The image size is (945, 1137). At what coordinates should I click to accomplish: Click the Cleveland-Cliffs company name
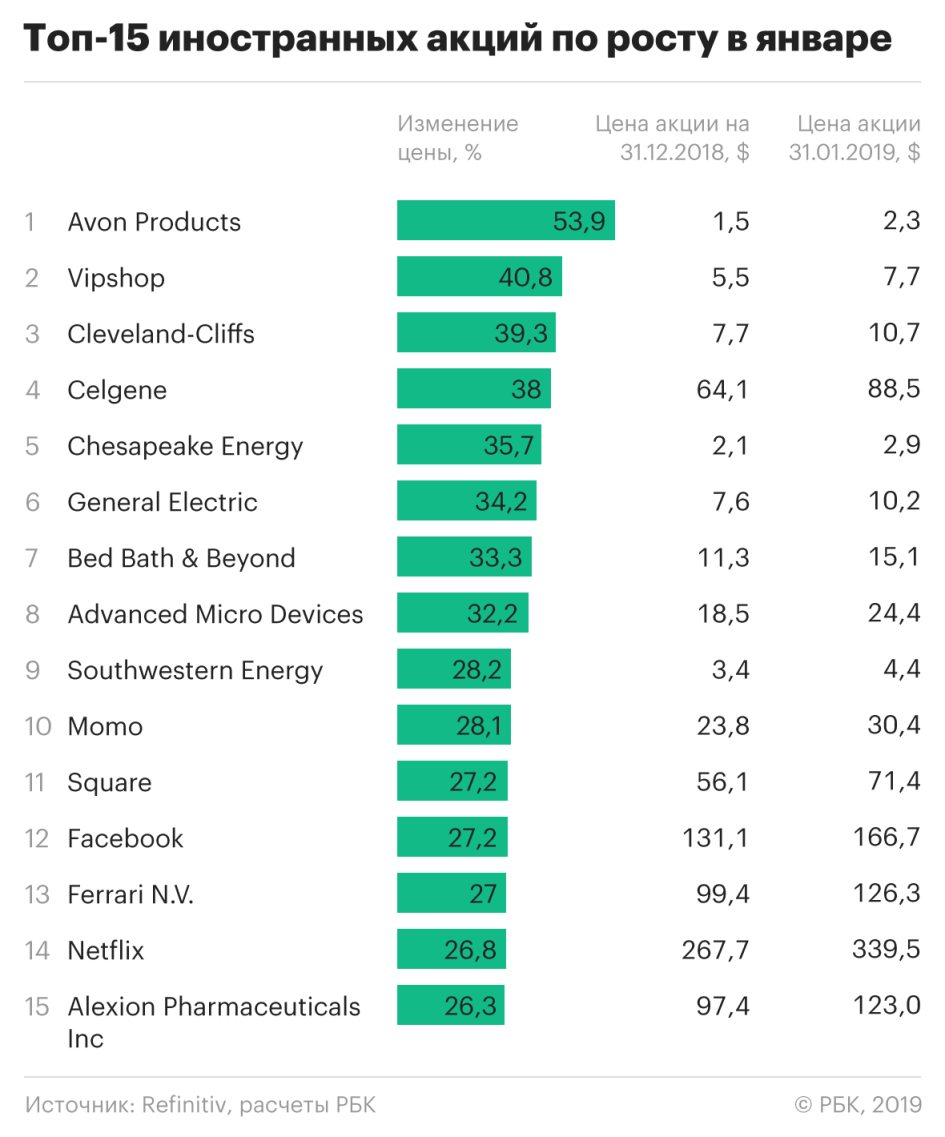[161, 334]
